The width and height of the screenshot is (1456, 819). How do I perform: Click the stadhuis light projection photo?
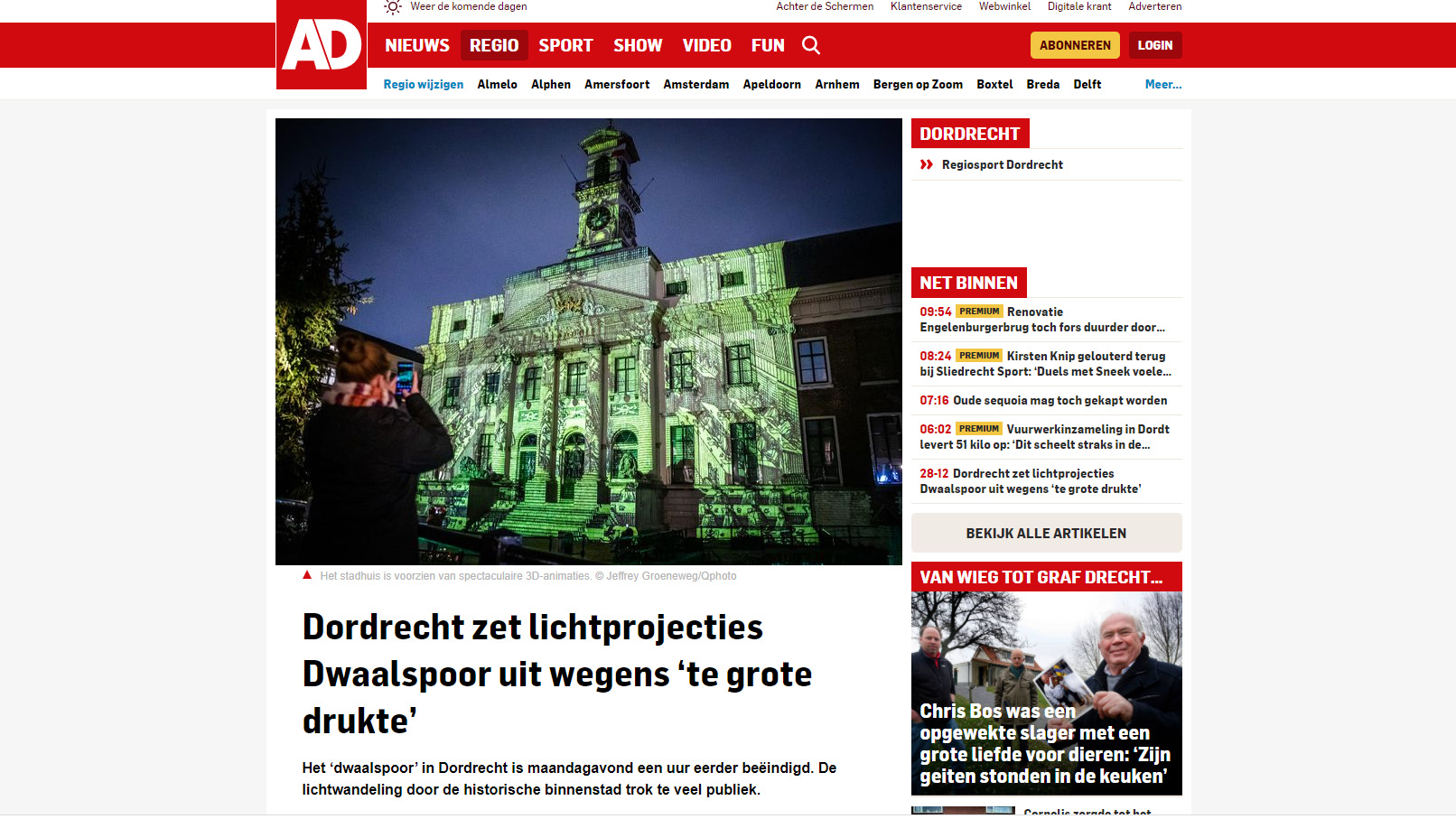[589, 341]
